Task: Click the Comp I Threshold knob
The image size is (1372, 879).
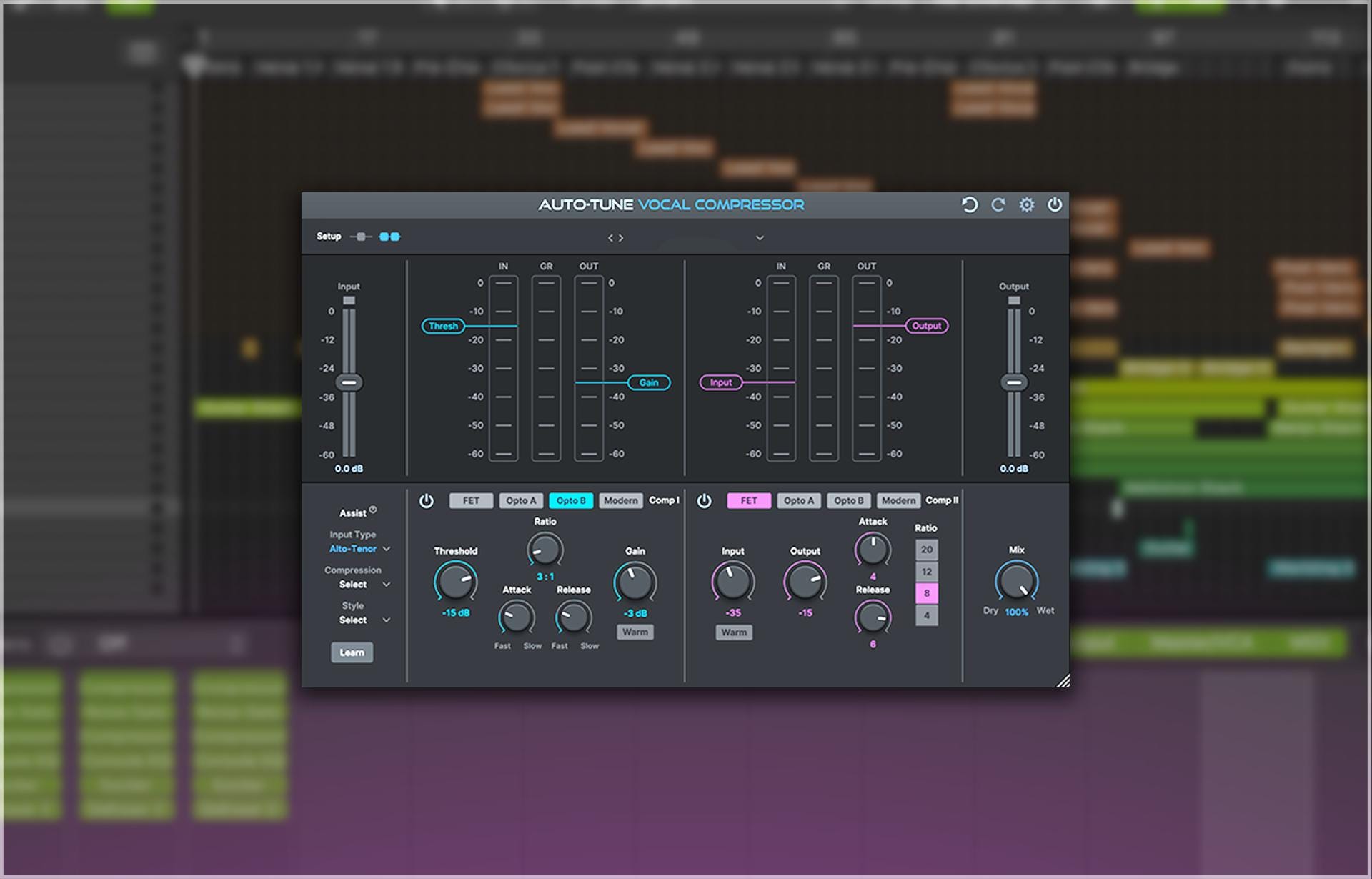Action: tap(456, 582)
